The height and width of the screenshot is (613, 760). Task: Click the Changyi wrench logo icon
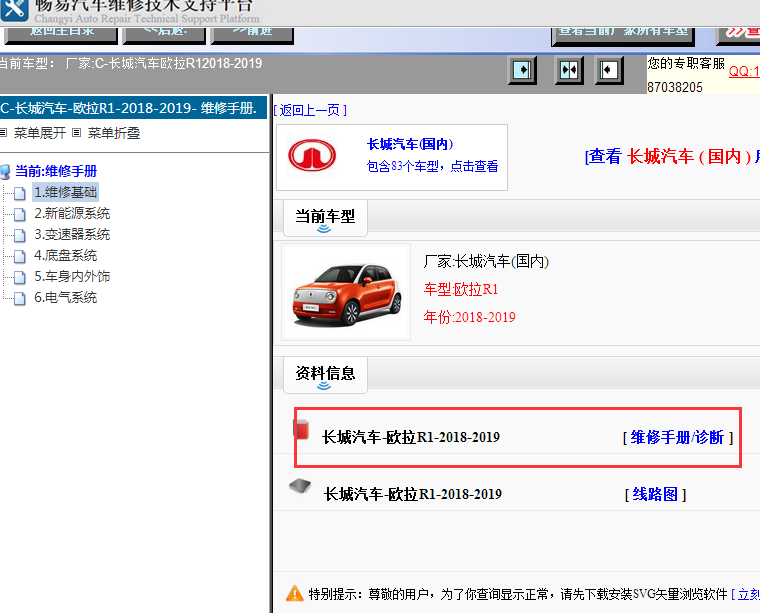14,10
